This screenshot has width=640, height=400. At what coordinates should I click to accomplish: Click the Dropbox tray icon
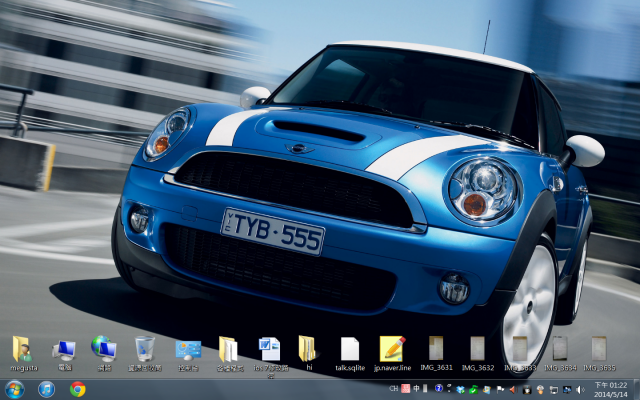(x=460, y=390)
